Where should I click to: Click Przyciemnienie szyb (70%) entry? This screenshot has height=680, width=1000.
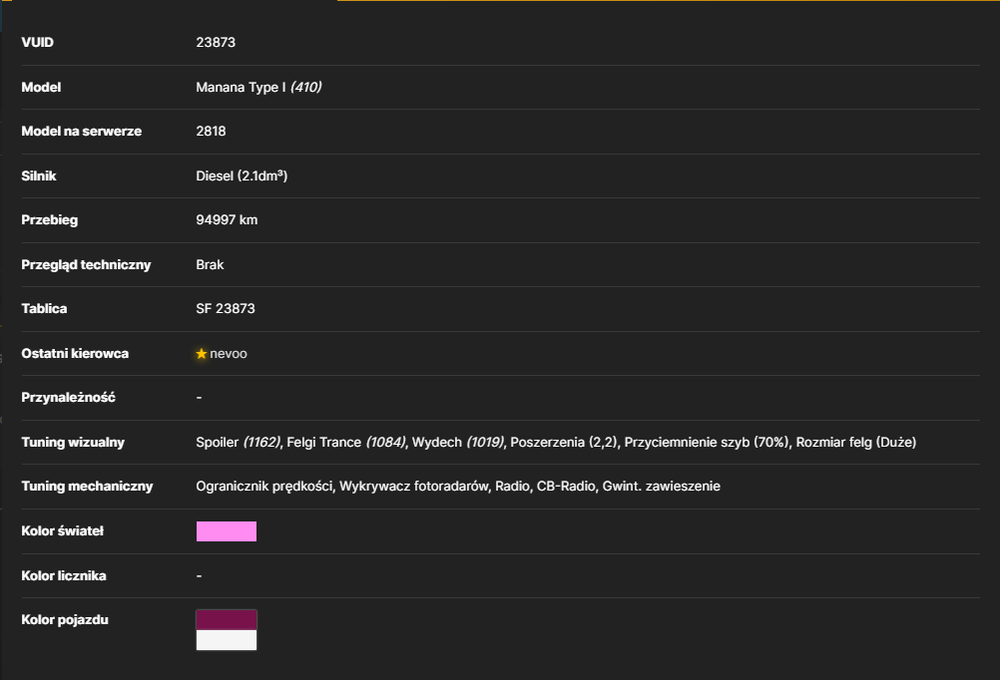[707, 442]
